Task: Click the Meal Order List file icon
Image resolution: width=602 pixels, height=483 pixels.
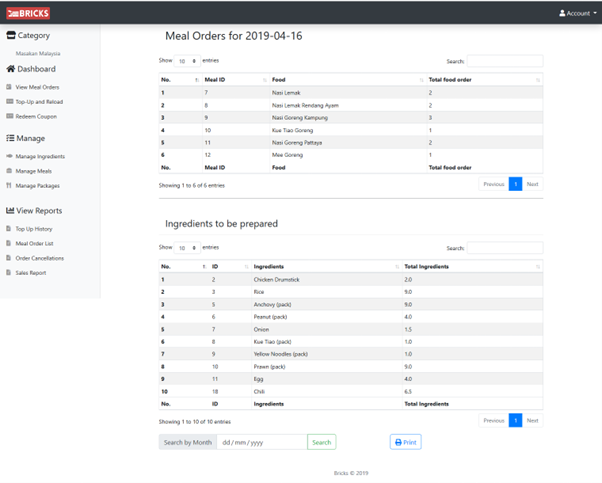Action: (8, 243)
